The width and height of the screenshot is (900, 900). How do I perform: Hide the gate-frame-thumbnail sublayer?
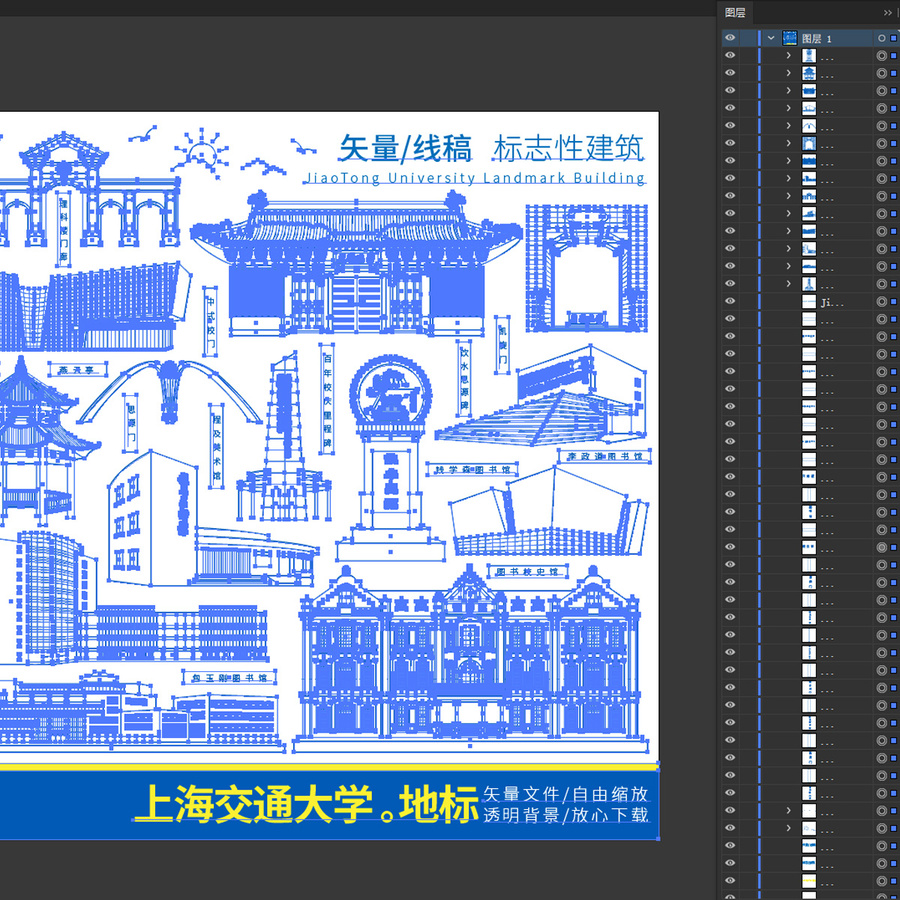[x=730, y=143]
